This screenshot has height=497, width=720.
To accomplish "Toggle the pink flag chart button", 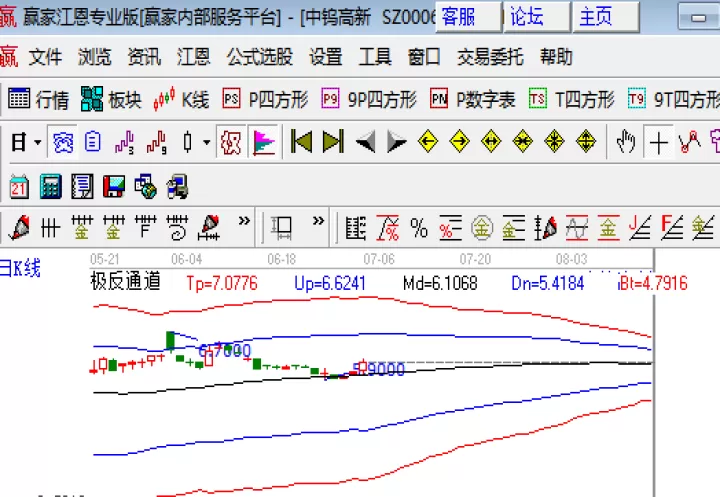I will point(264,142).
